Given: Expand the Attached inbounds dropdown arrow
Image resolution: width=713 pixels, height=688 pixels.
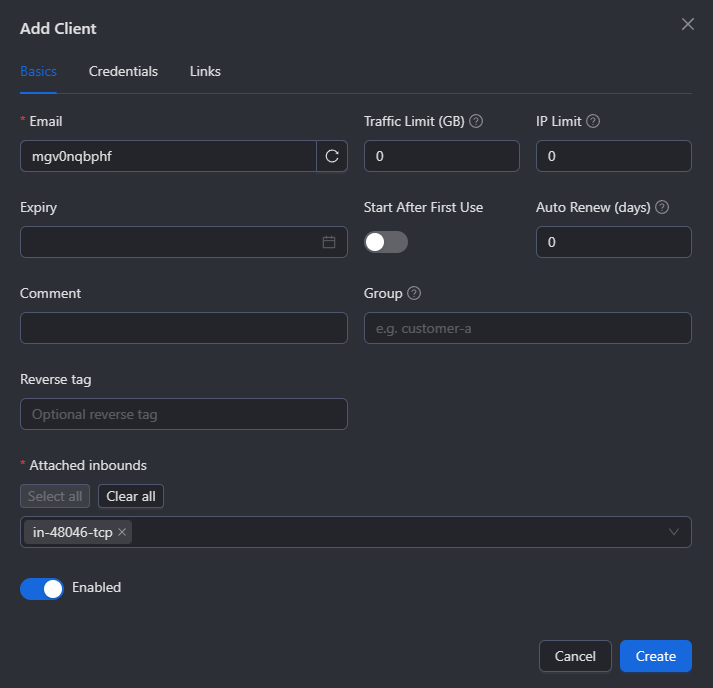Looking at the screenshot, I should point(673,532).
